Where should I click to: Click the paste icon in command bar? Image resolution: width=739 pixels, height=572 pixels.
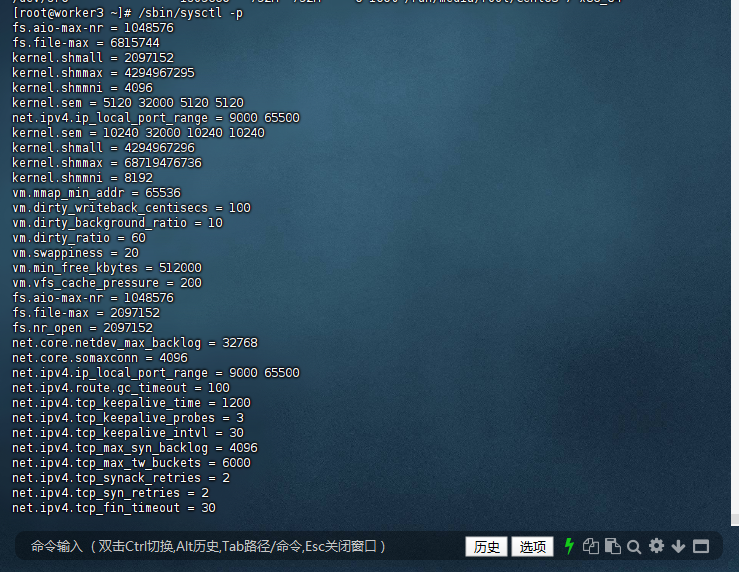click(x=612, y=546)
